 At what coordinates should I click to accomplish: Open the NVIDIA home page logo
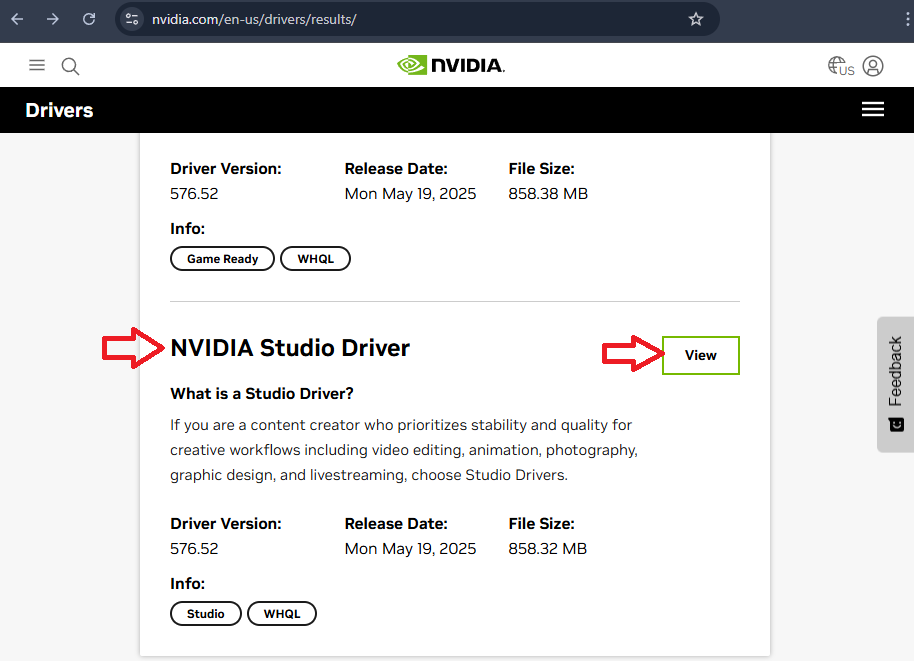click(450, 64)
